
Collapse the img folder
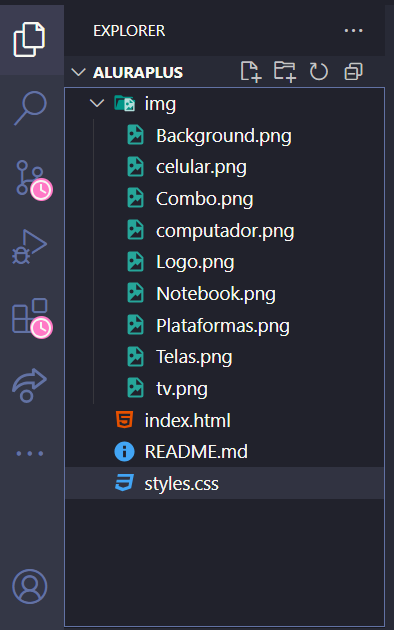(97, 104)
